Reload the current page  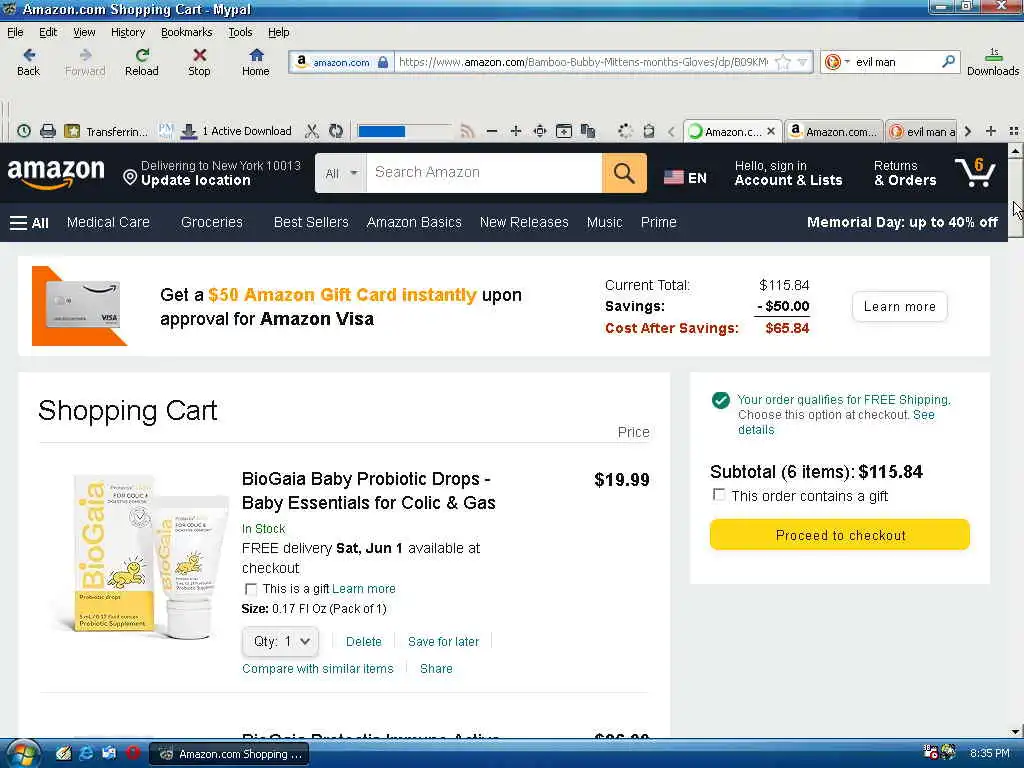pos(142,62)
